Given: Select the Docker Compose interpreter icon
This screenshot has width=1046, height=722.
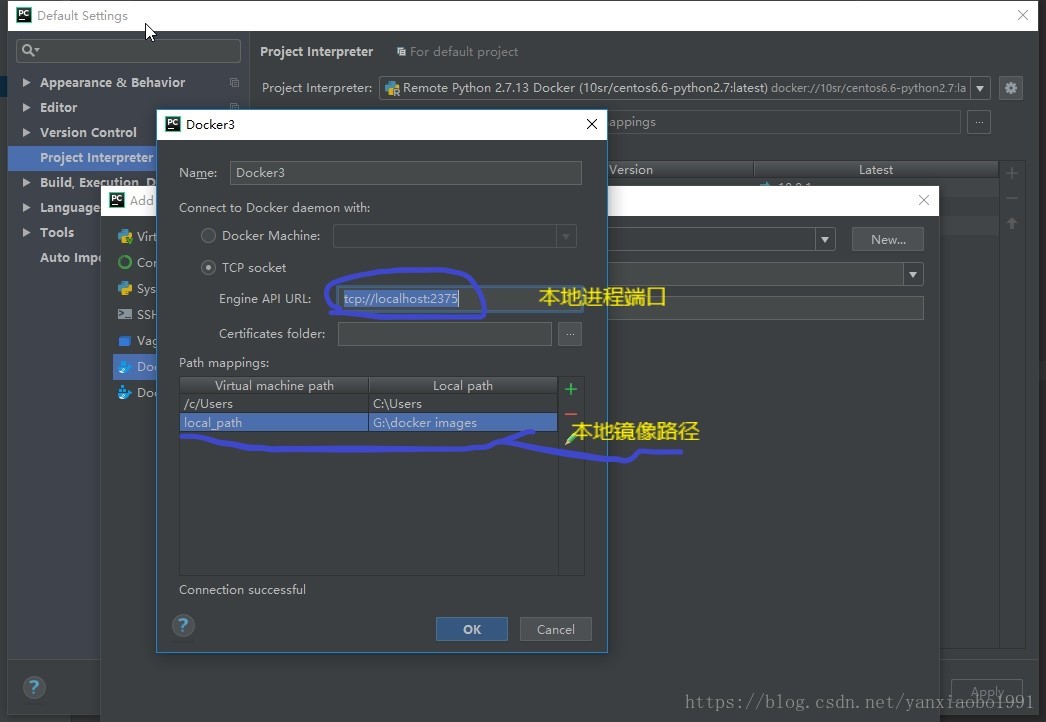Looking at the screenshot, I should [125, 392].
